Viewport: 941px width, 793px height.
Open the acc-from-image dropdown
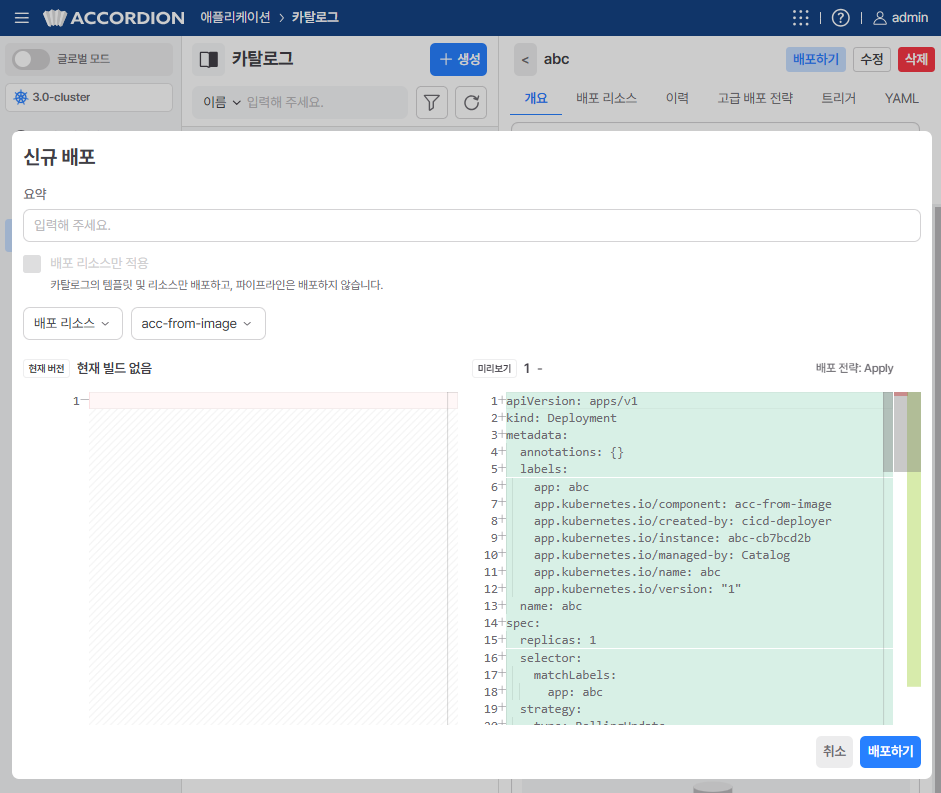click(x=198, y=324)
